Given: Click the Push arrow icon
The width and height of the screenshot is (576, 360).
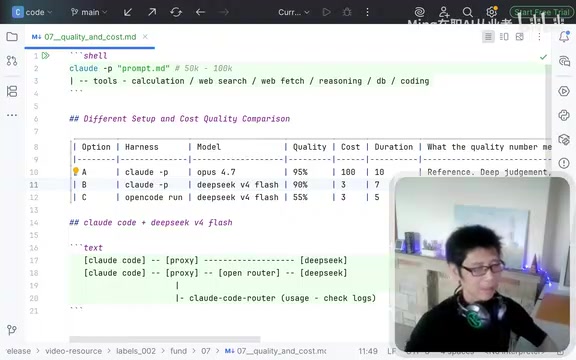Looking at the screenshot, I should point(152,12).
